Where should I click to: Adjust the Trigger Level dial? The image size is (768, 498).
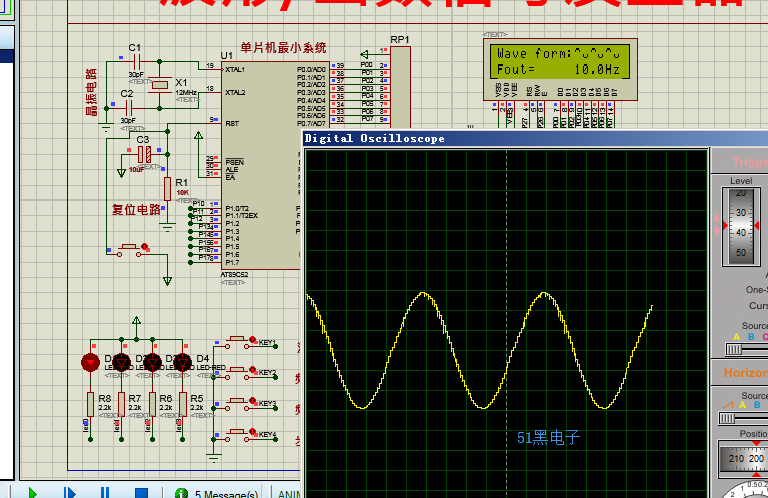tap(741, 225)
